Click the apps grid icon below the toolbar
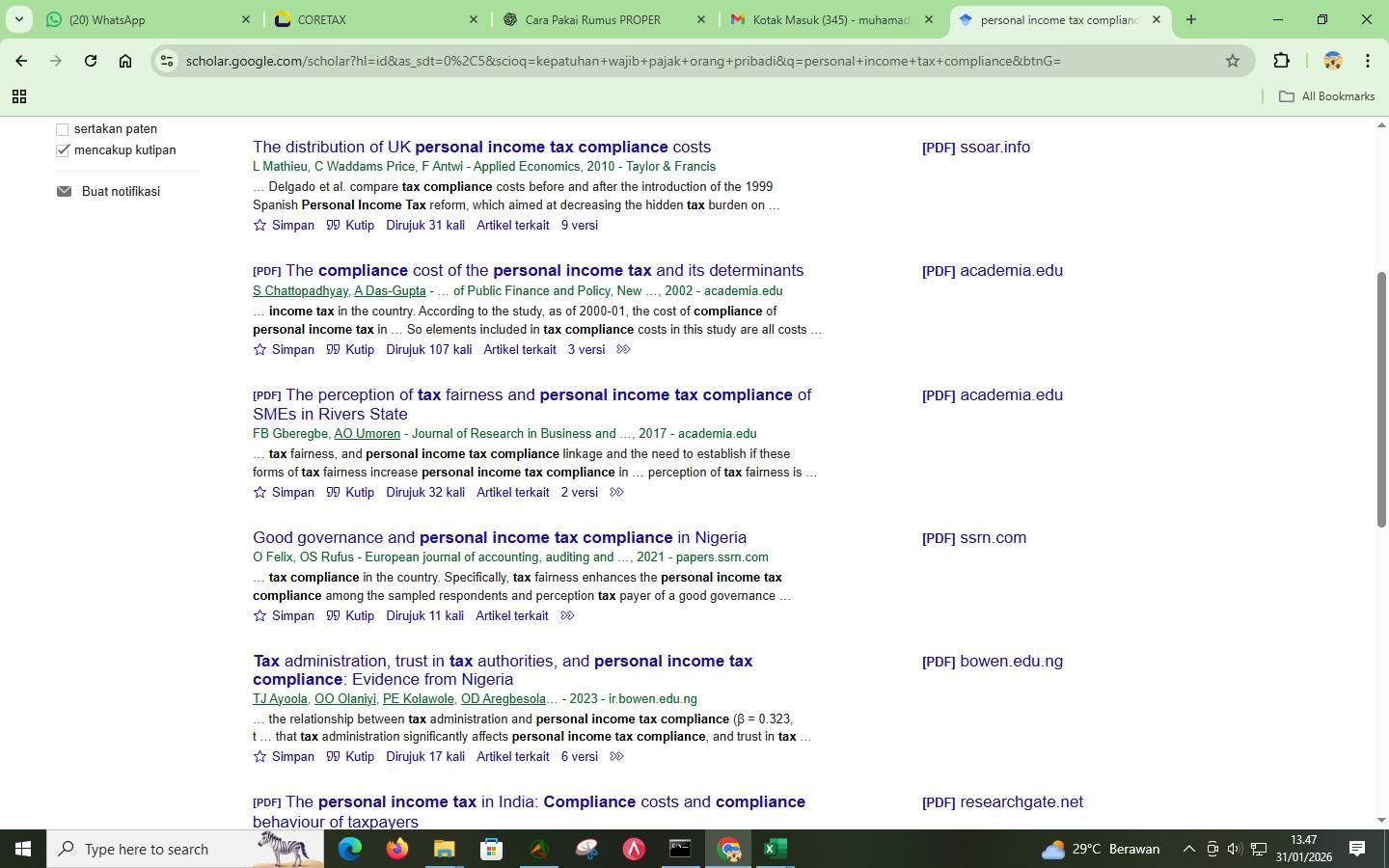 19,96
